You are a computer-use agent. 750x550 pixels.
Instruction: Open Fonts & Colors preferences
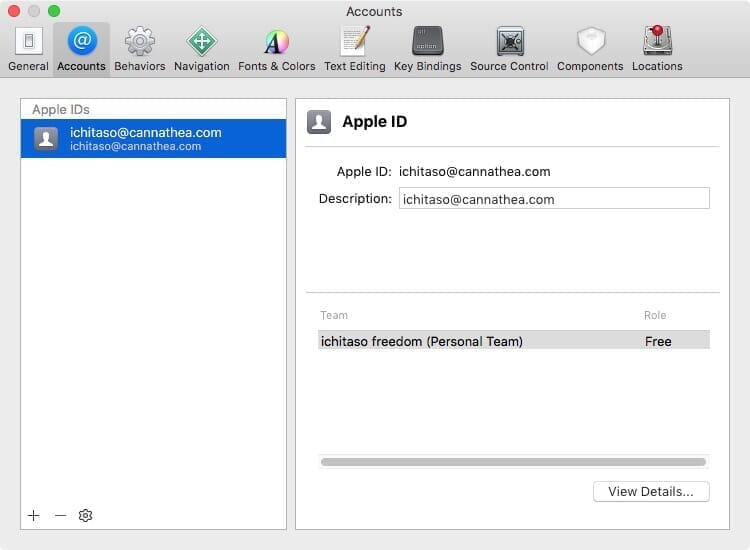point(276,49)
